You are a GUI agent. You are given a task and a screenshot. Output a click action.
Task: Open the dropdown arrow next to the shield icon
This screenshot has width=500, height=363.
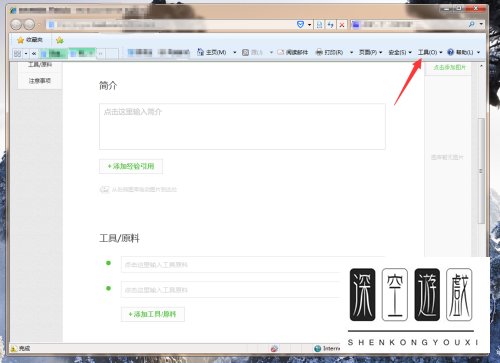coord(309,25)
